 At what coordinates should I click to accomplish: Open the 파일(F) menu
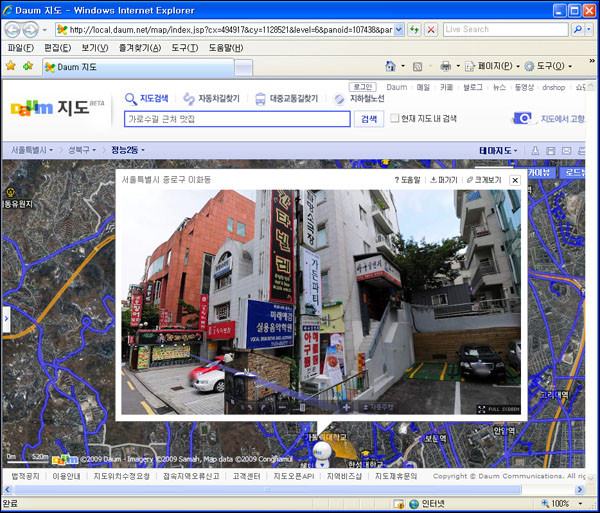click(x=21, y=48)
